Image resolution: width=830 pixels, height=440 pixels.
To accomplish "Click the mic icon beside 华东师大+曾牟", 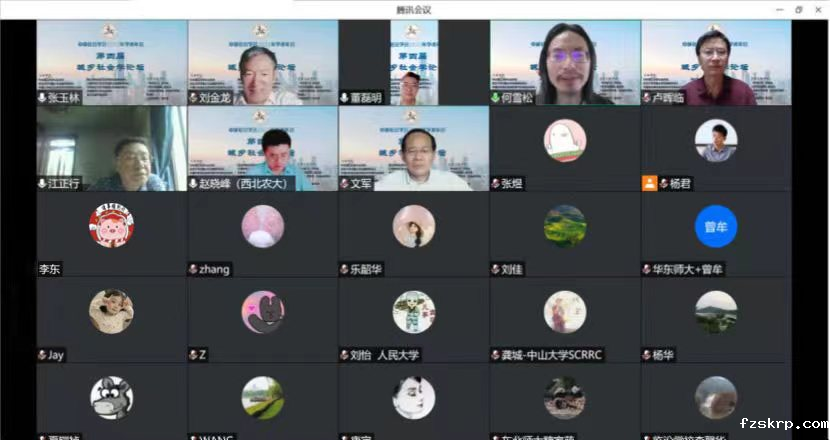I will coord(646,270).
